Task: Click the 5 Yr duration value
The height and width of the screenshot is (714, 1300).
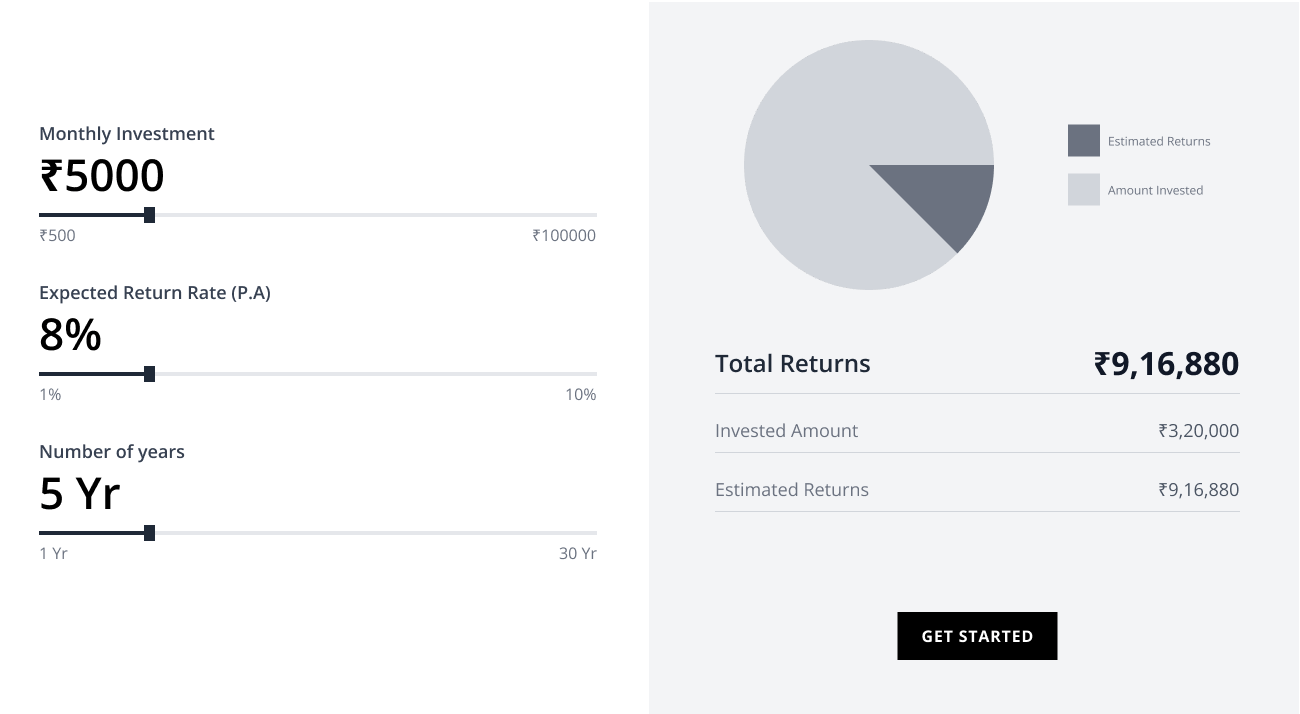Action: tap(80, 494)
